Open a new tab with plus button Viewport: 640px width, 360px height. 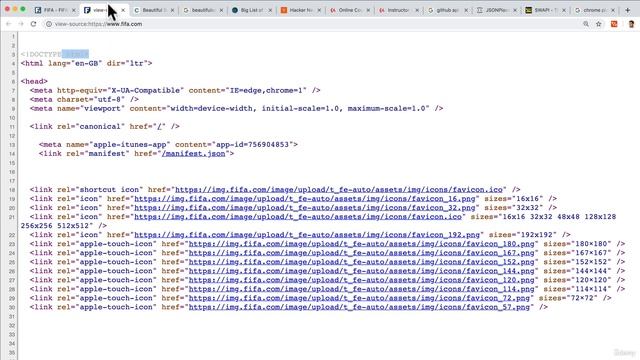point(628,10)
